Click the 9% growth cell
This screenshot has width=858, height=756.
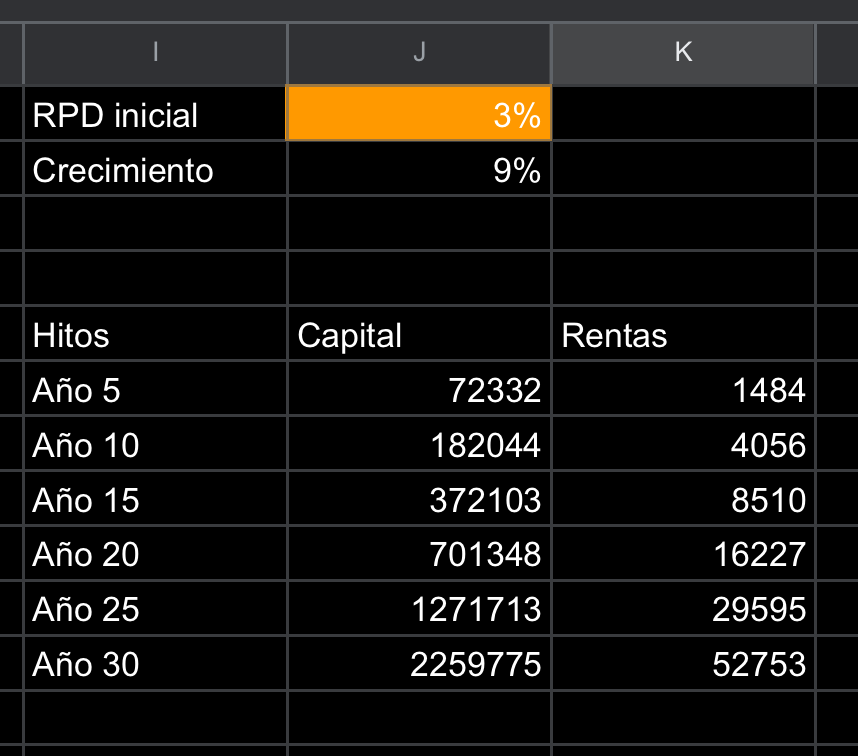(419, 169)
